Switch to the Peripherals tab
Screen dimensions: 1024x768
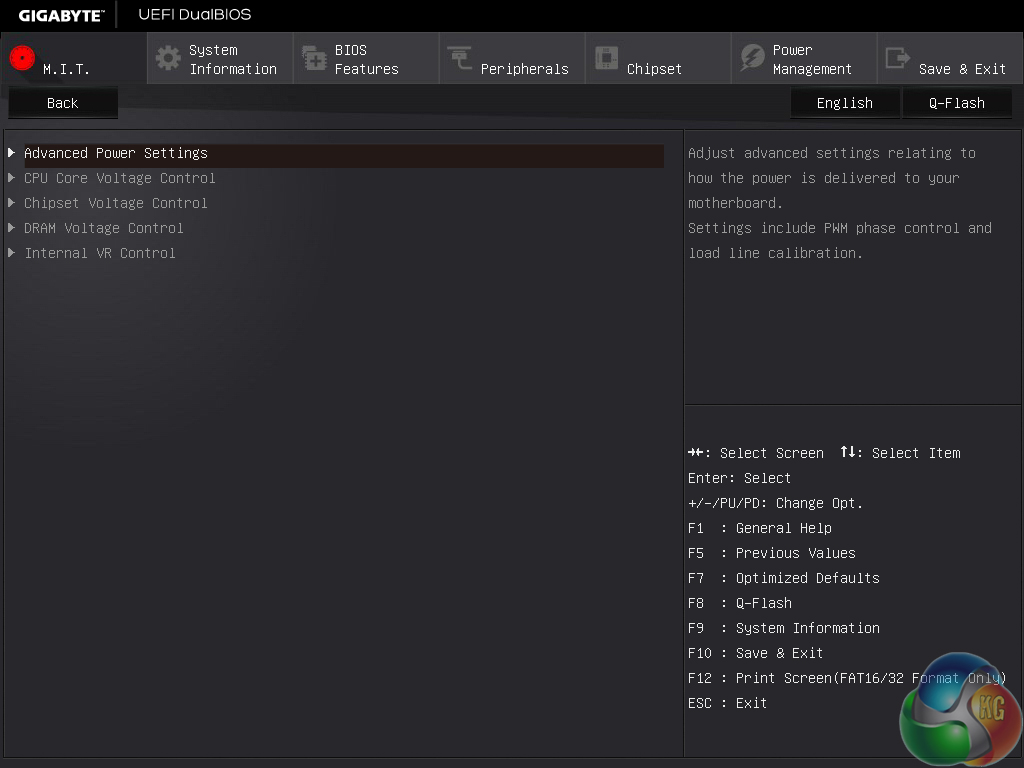524,69
